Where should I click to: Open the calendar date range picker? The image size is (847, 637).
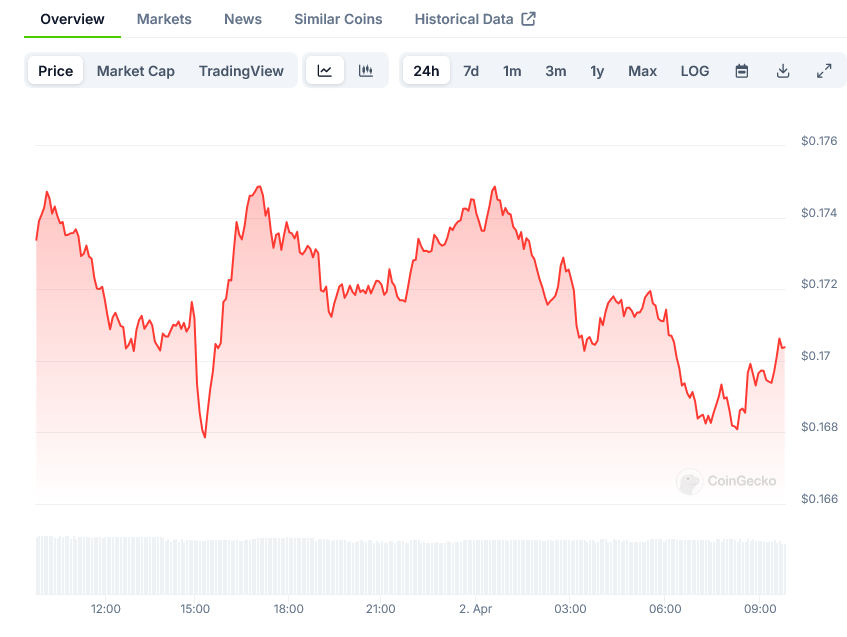click(742, 71)
